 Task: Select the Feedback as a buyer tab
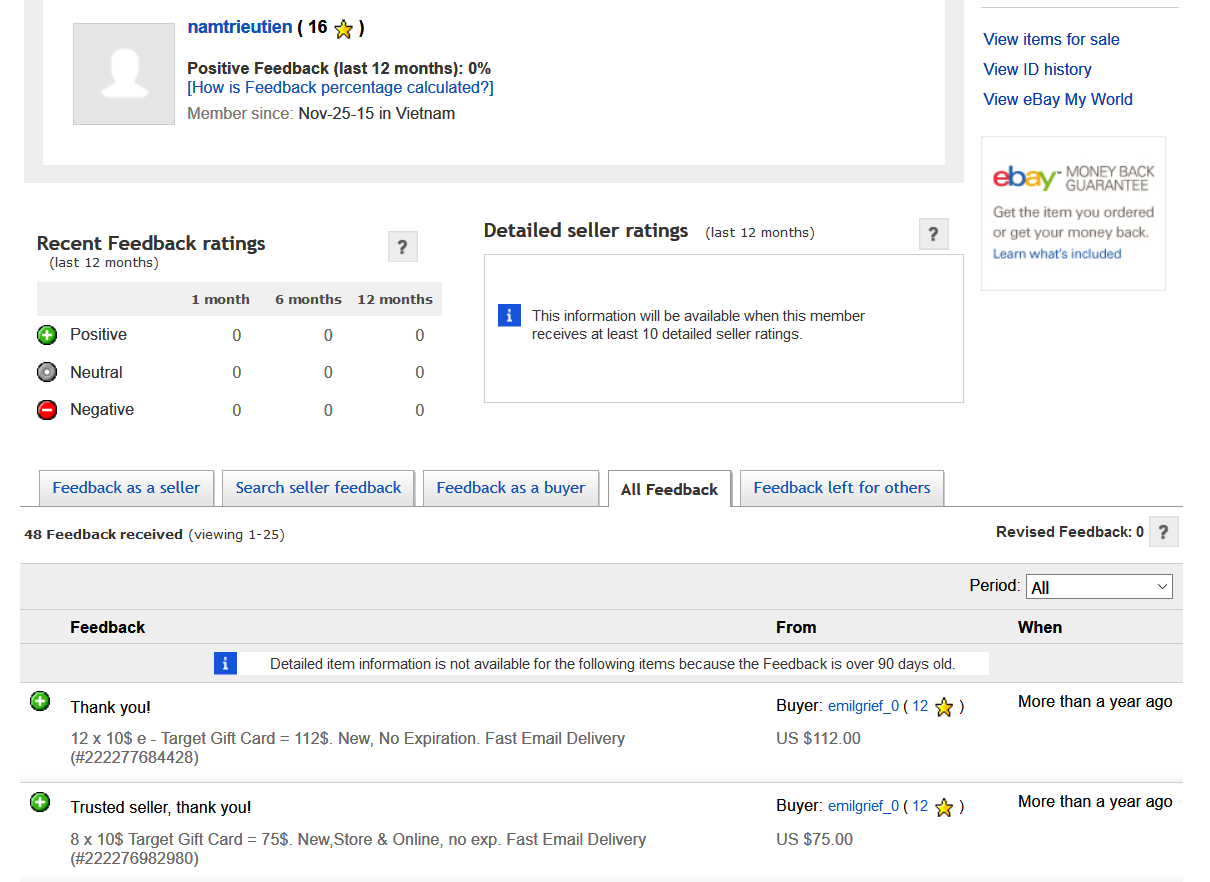510,488
